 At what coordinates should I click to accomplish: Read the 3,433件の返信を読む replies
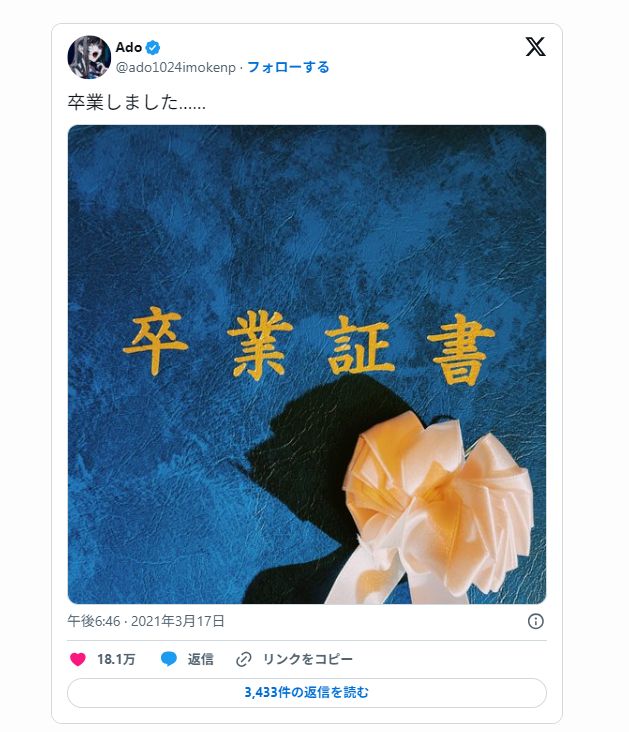[x=307, y=692]
